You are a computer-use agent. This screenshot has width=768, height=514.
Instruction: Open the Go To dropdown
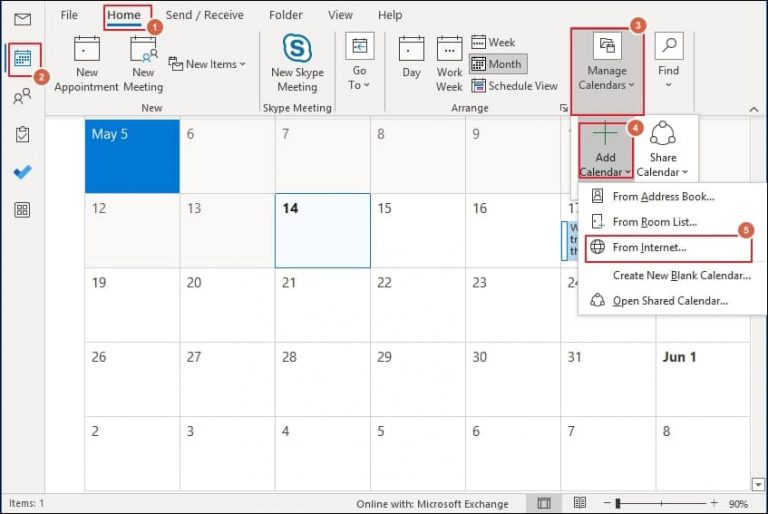tap(359, 62)
